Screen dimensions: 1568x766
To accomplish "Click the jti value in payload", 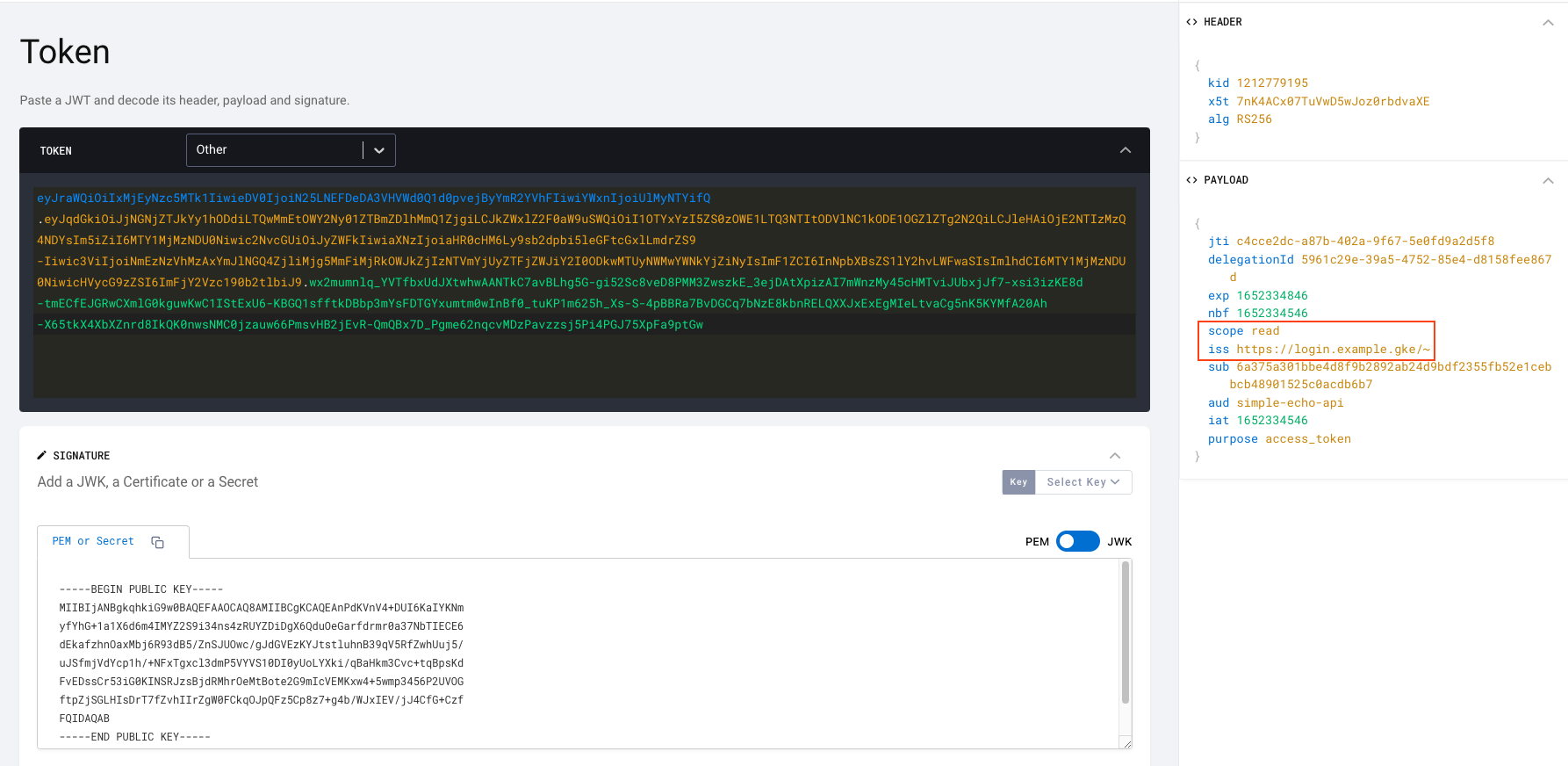I will pyautogui.click(x=1365, y=242).
